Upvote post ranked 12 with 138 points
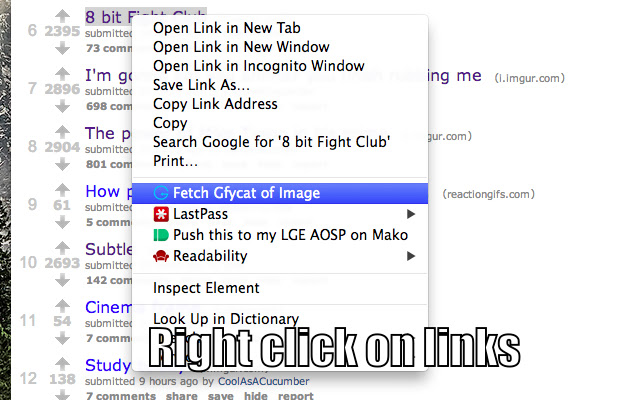This screenshot has height=400, width=640. click(x=62, y=364)
